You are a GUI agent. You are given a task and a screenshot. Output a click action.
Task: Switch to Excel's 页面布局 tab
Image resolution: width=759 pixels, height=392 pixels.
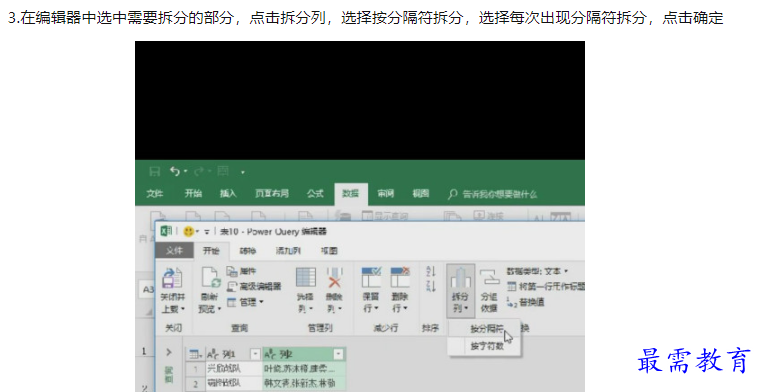272,194
